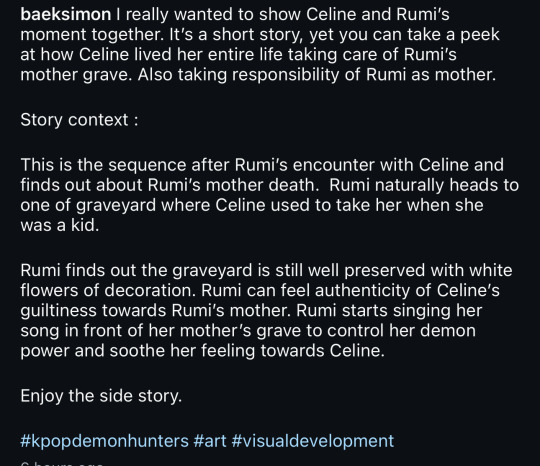Click the line starting 'finds out about Rumi's mother death'

269,185
